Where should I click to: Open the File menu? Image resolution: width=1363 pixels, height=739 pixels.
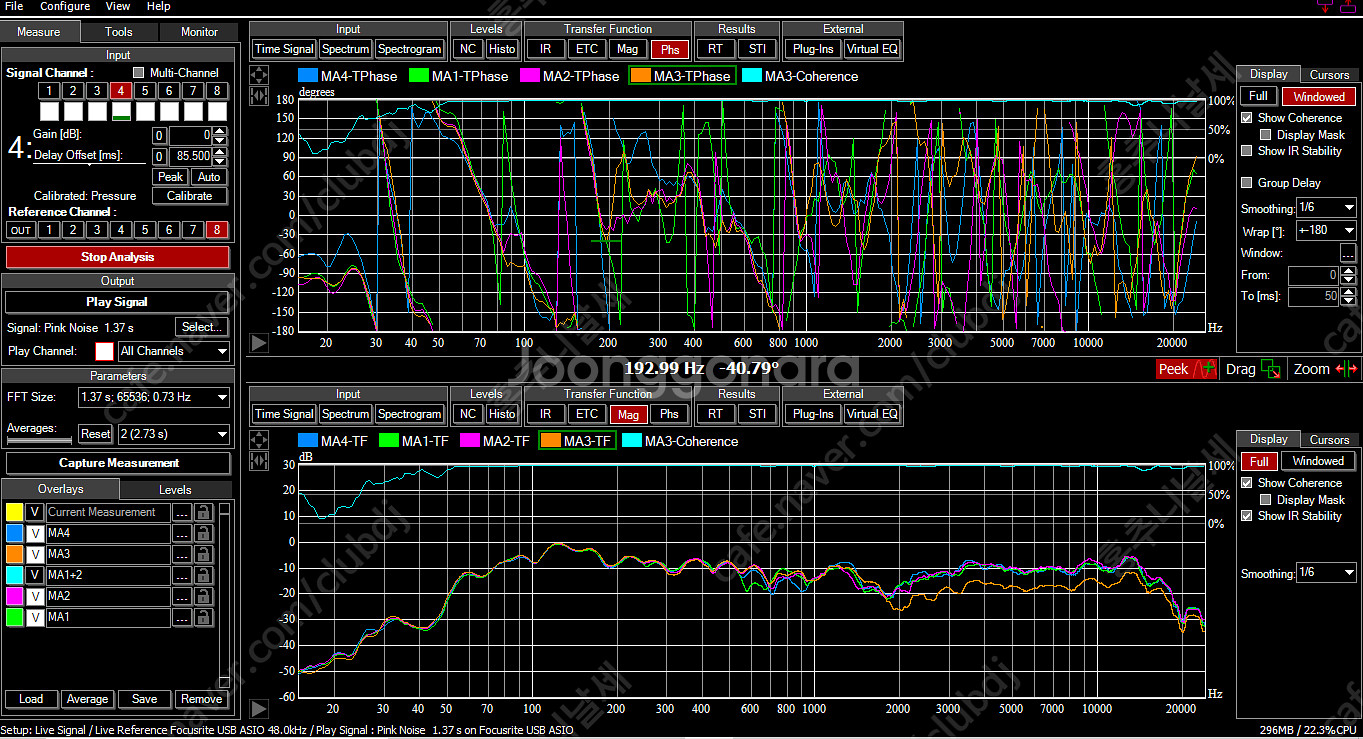(14, 6)
